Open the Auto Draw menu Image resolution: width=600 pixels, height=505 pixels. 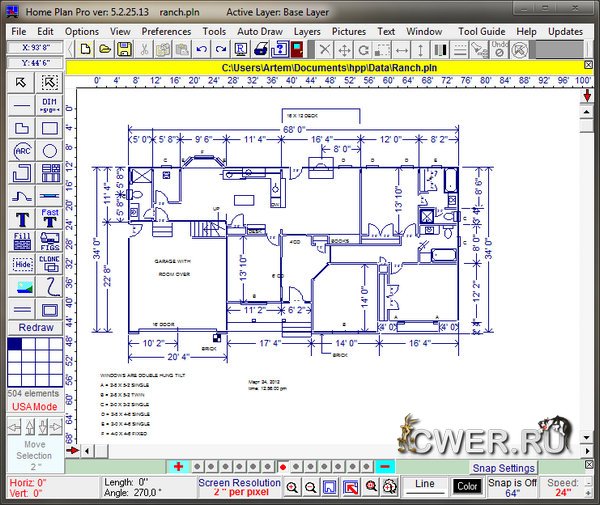260,31
